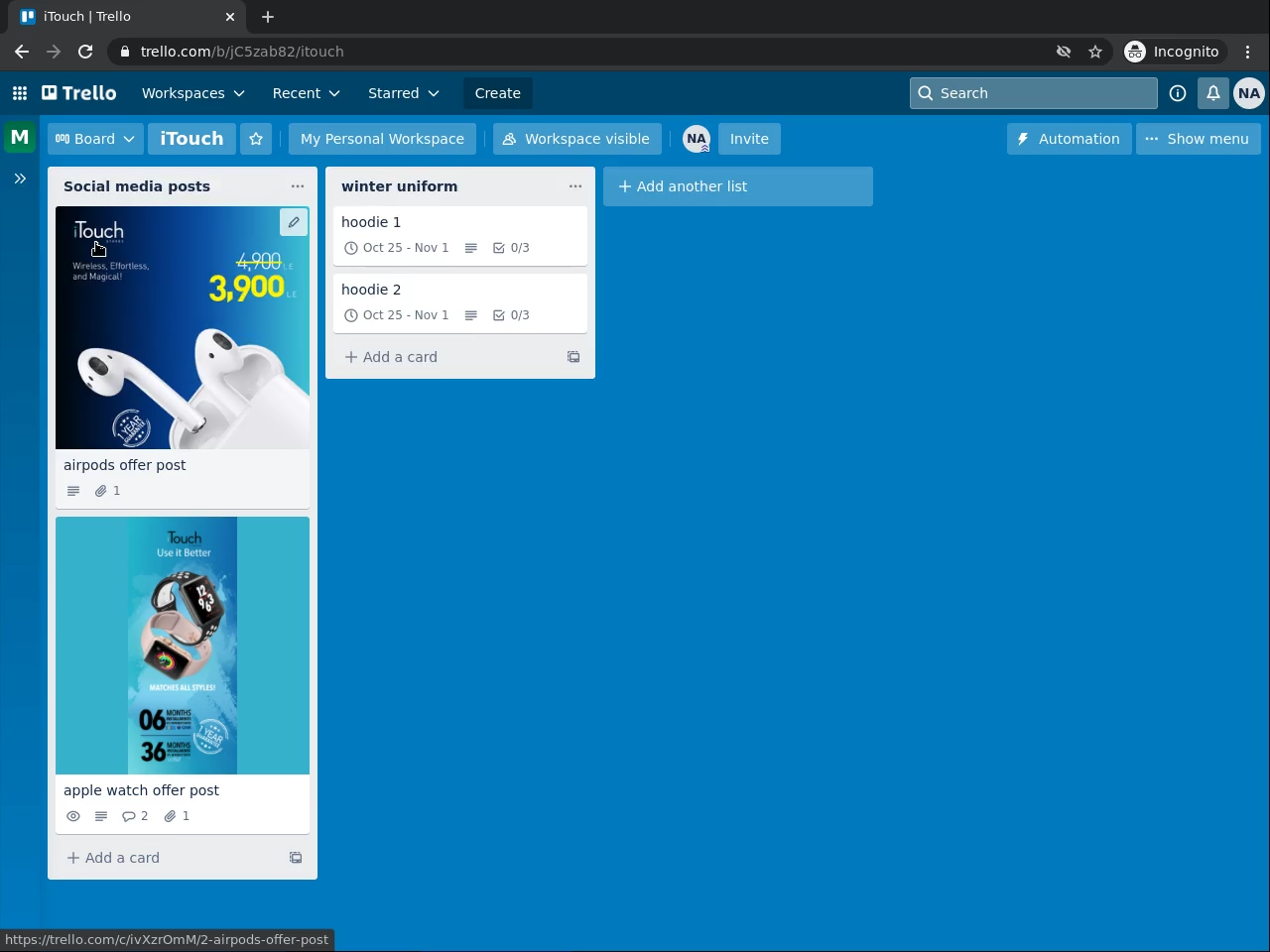The height and width of the screenshot is (952, 1270).
Task: Open notifications bell
Action: click(x=1213, y=93)
